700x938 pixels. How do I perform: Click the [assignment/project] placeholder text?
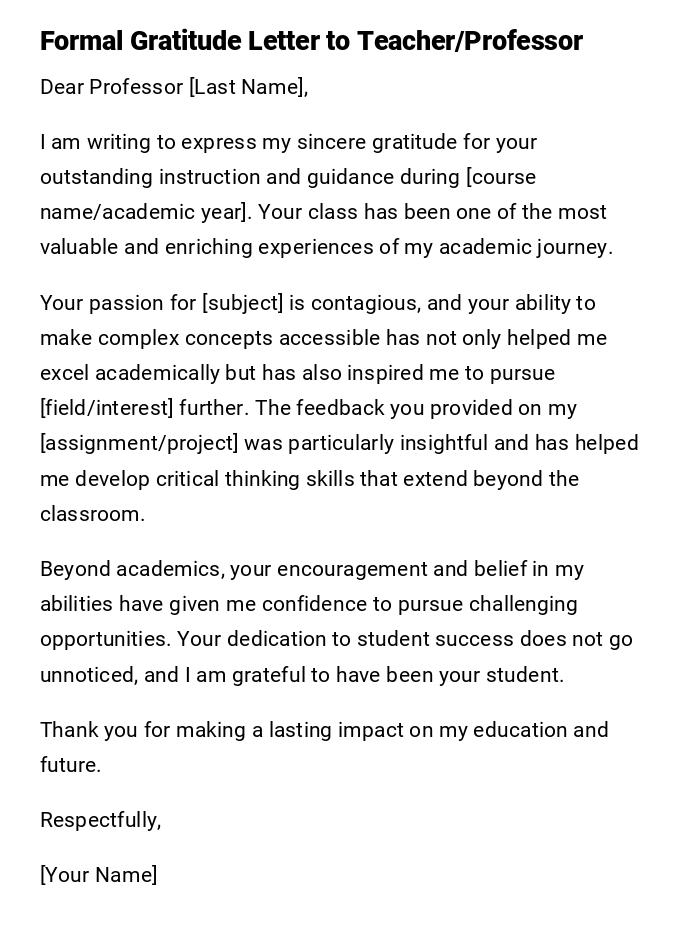139,443
